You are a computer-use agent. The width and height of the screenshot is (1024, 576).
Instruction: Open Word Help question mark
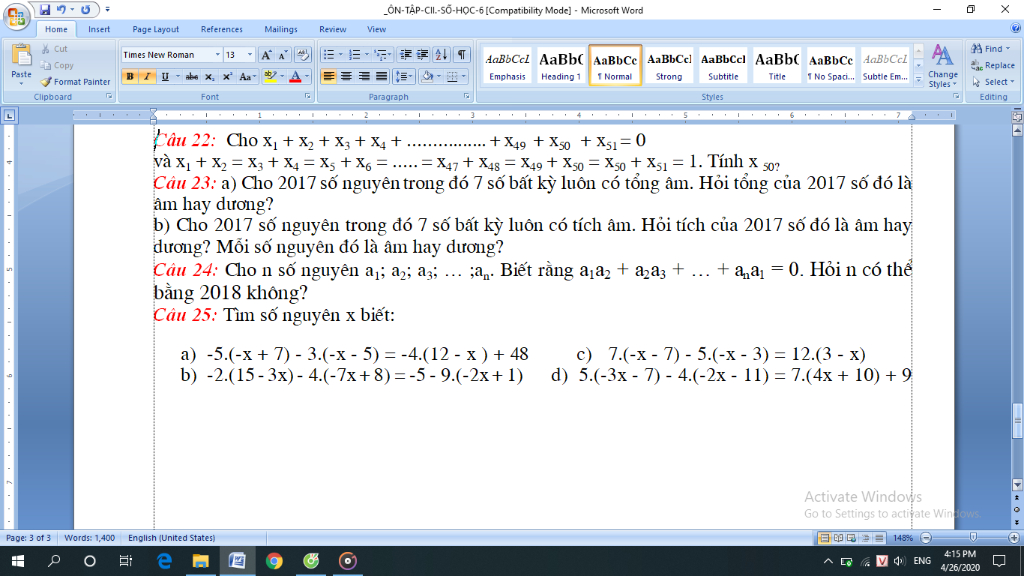pyautogui.click(x=1016, y=29)
